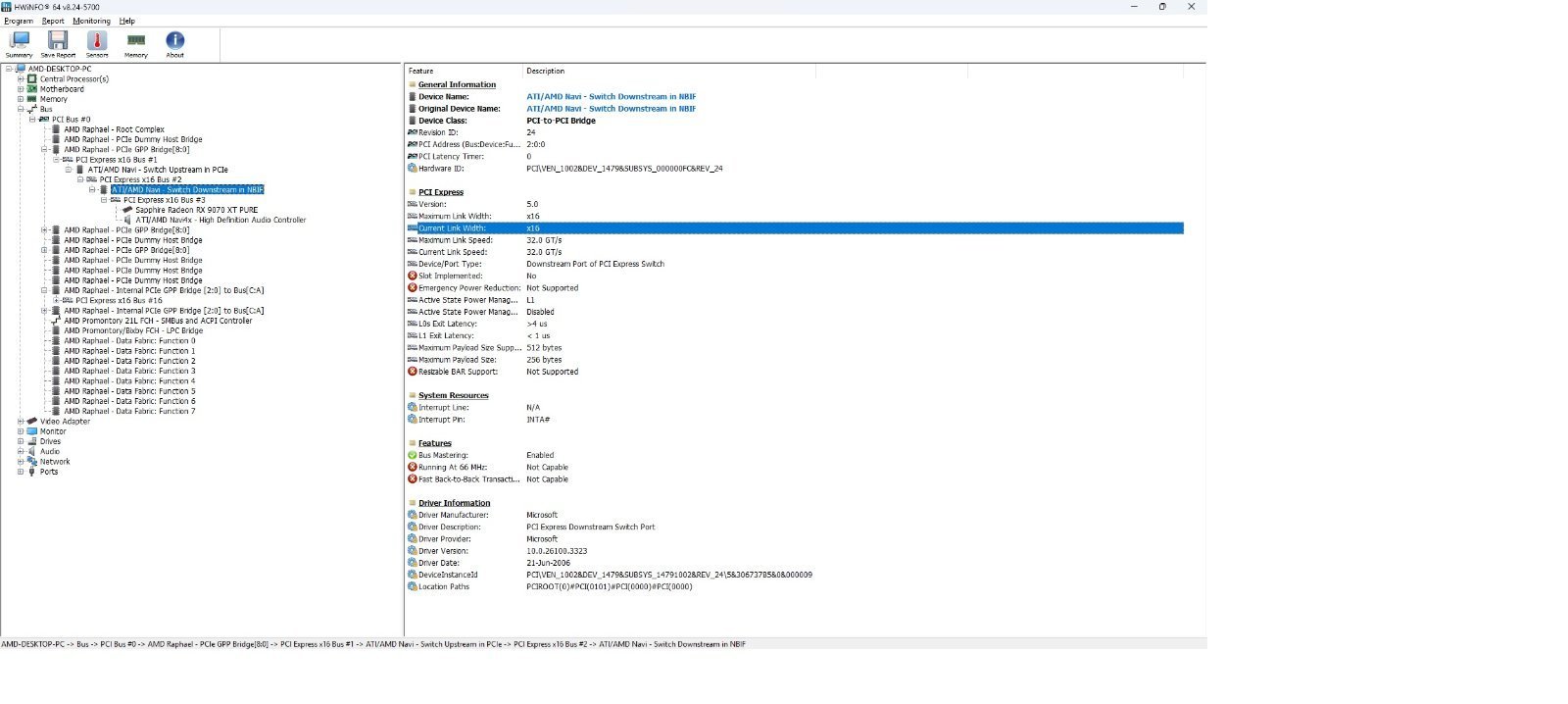
Task: Collapse the Bus tree node
Action: click(21, 109)
